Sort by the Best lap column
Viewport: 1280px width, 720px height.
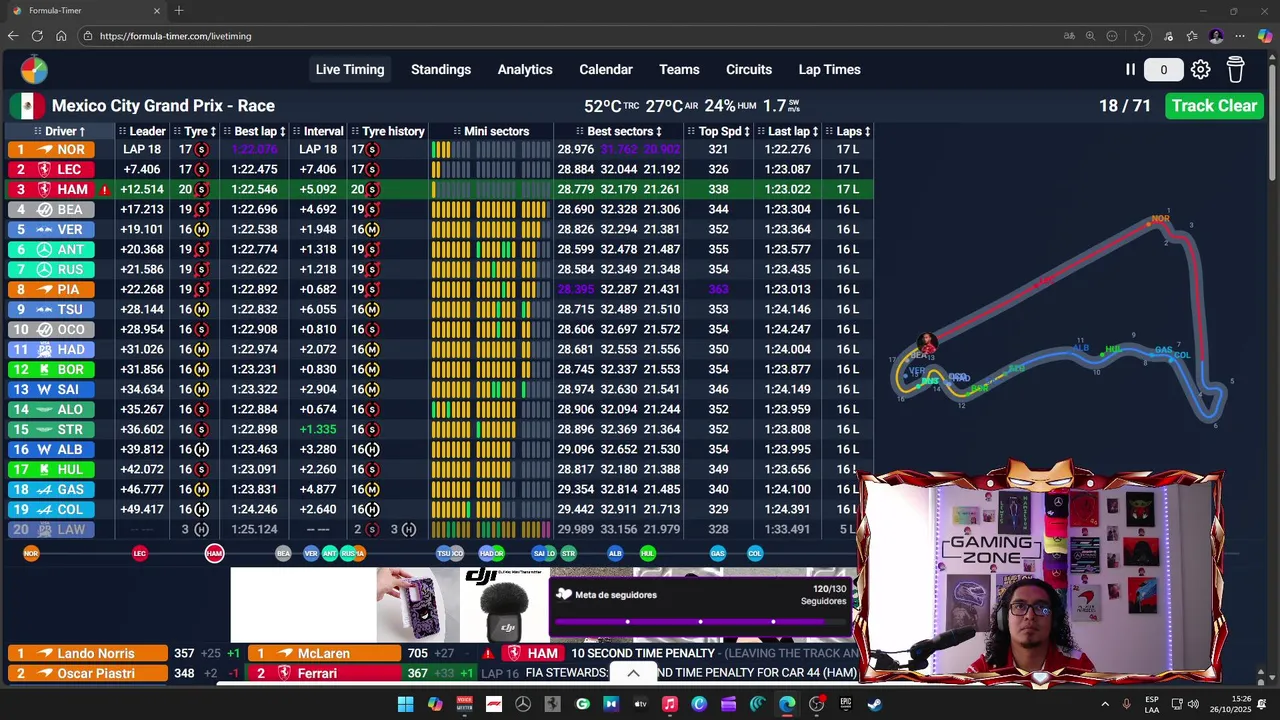255,131
